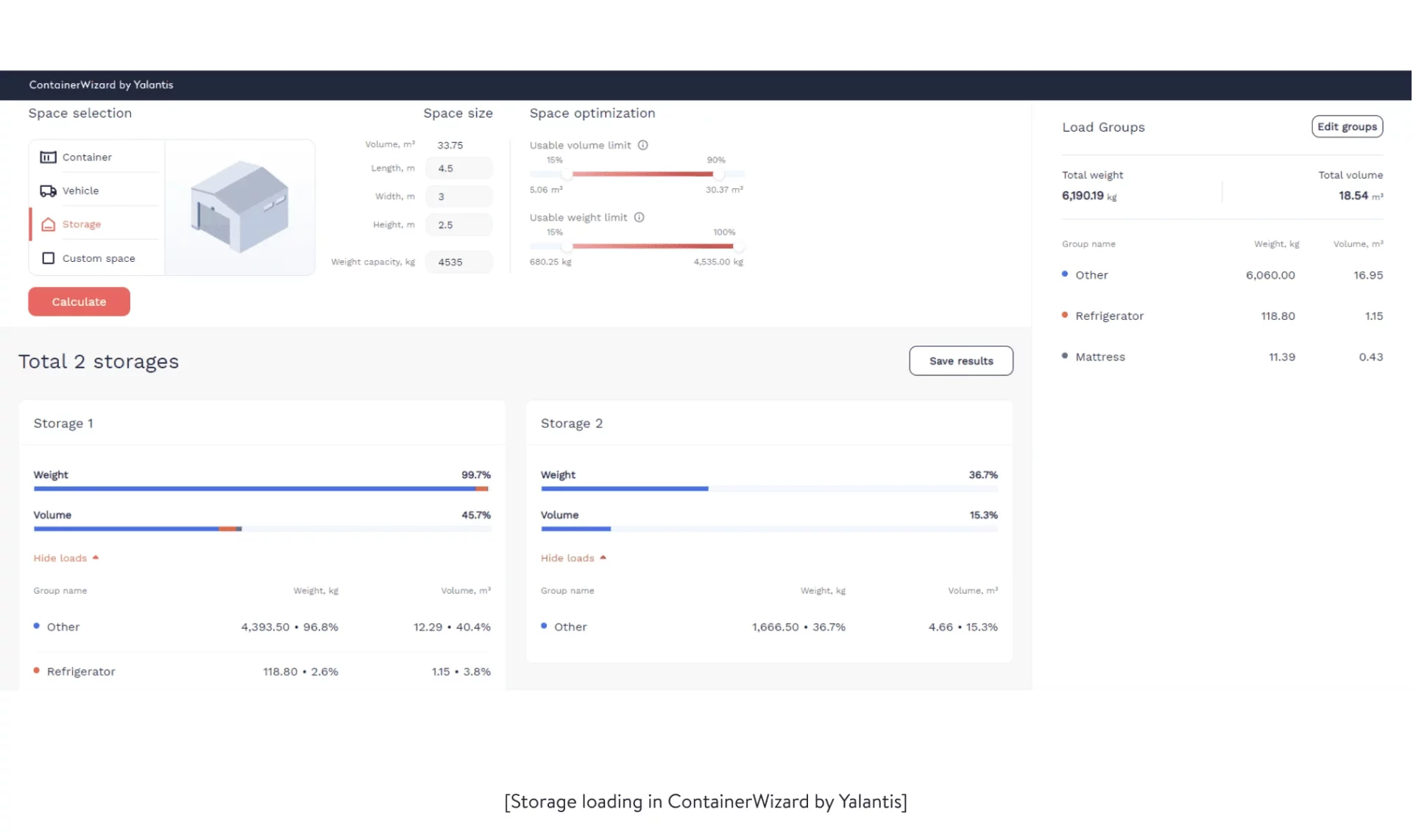The width and height of the screenshot is (1413, 840).
Task: Click the Storage house icon
Action: [48, 224]
